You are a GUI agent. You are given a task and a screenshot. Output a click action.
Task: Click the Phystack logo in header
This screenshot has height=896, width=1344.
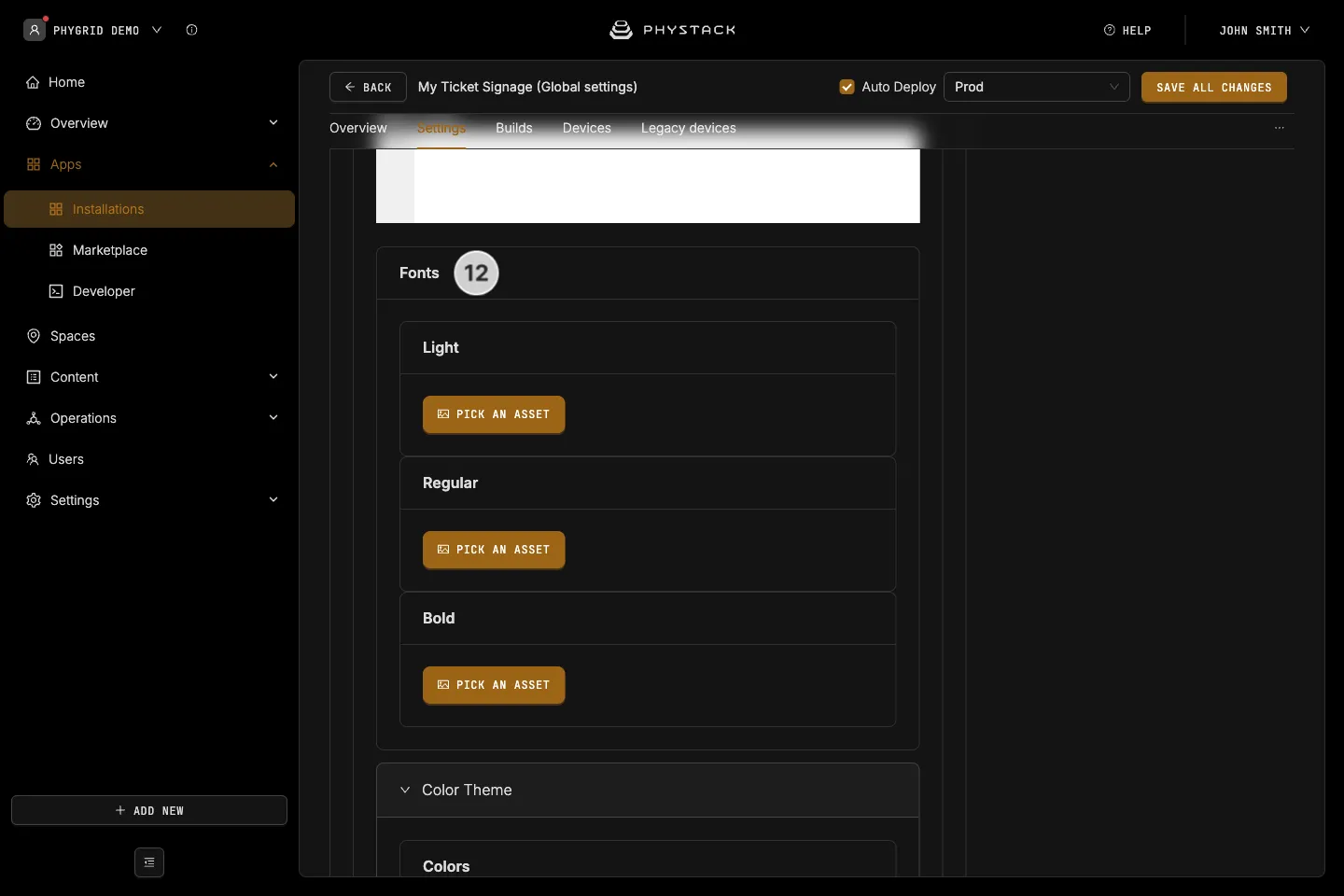pos(672,30)
